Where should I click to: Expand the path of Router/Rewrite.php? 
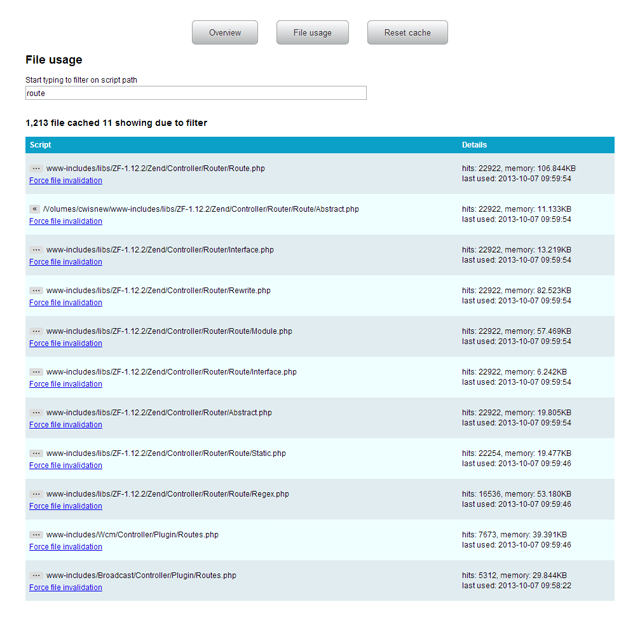pyautogui.click(x=36, y=291)
